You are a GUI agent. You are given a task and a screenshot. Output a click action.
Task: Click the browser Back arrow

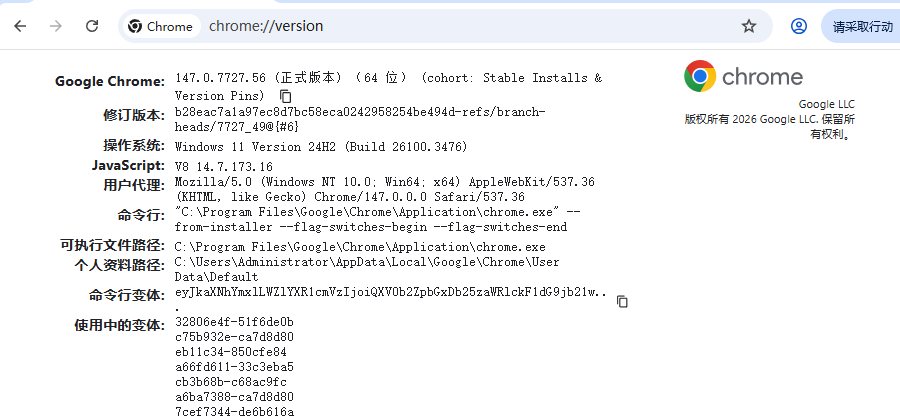(20, 26)
